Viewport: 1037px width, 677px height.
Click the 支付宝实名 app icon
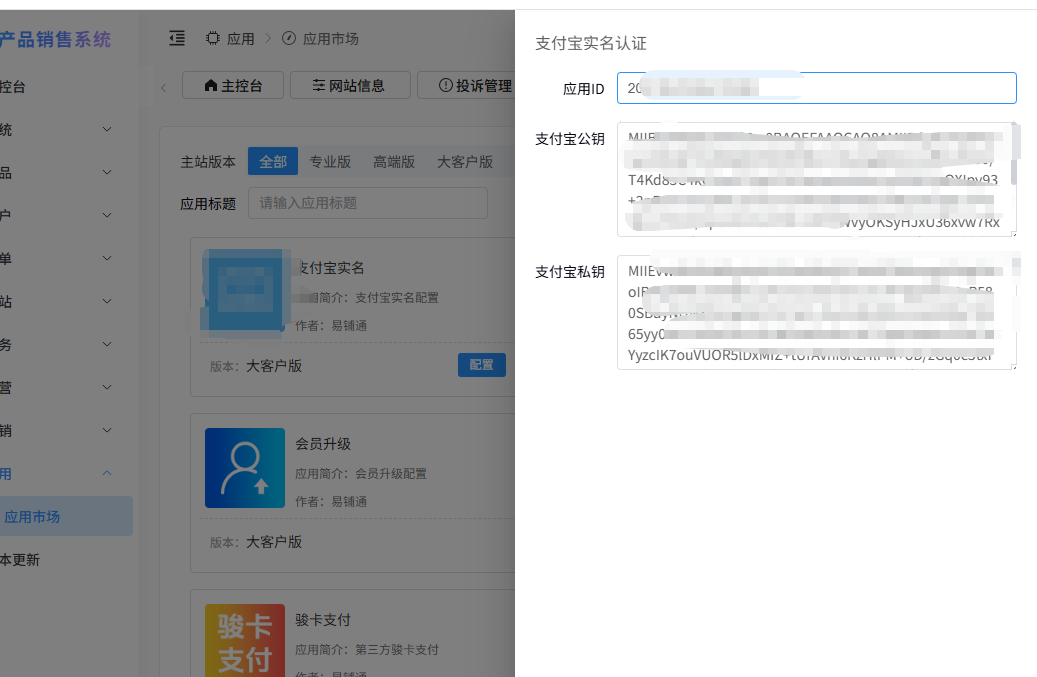click(244, 291)
